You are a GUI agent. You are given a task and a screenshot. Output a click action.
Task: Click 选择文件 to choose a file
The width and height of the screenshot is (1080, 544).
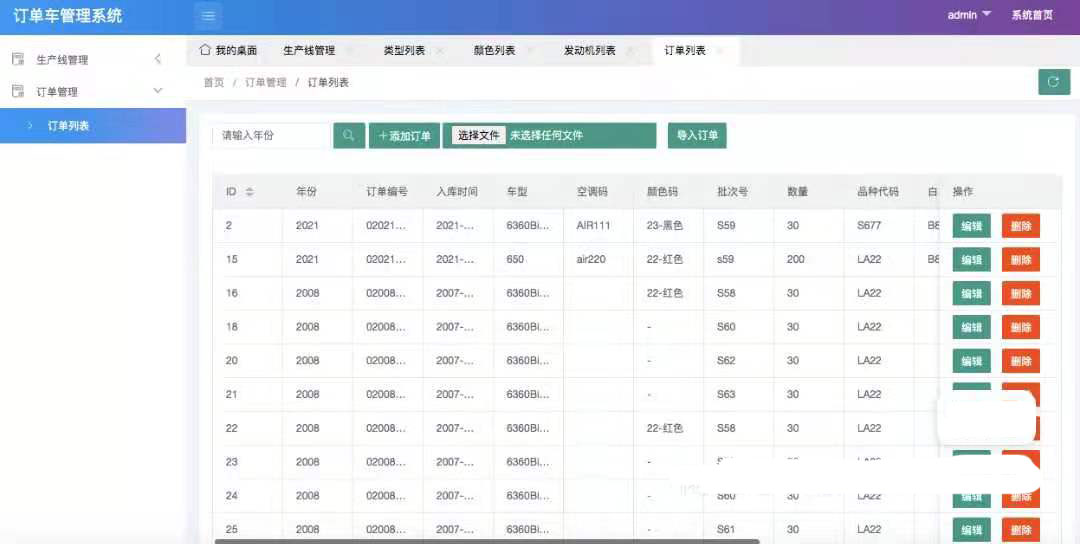tap(478, 136)
